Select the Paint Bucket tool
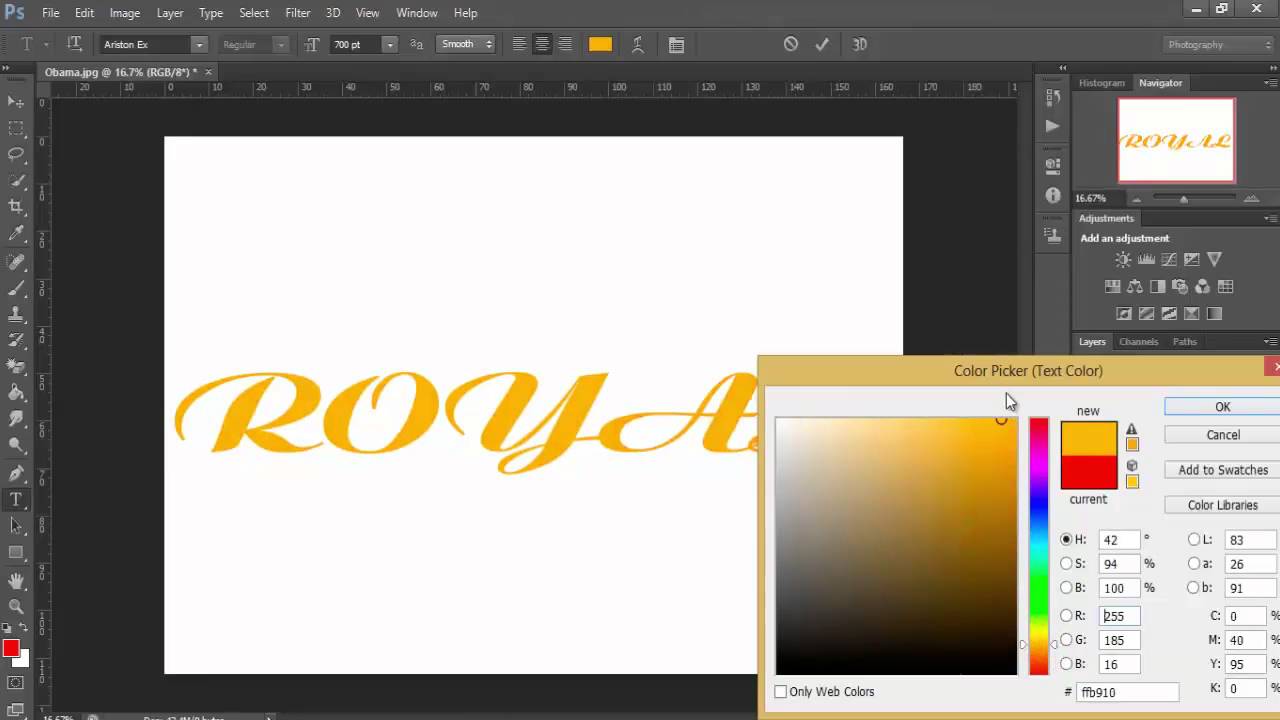 point(16,392)
